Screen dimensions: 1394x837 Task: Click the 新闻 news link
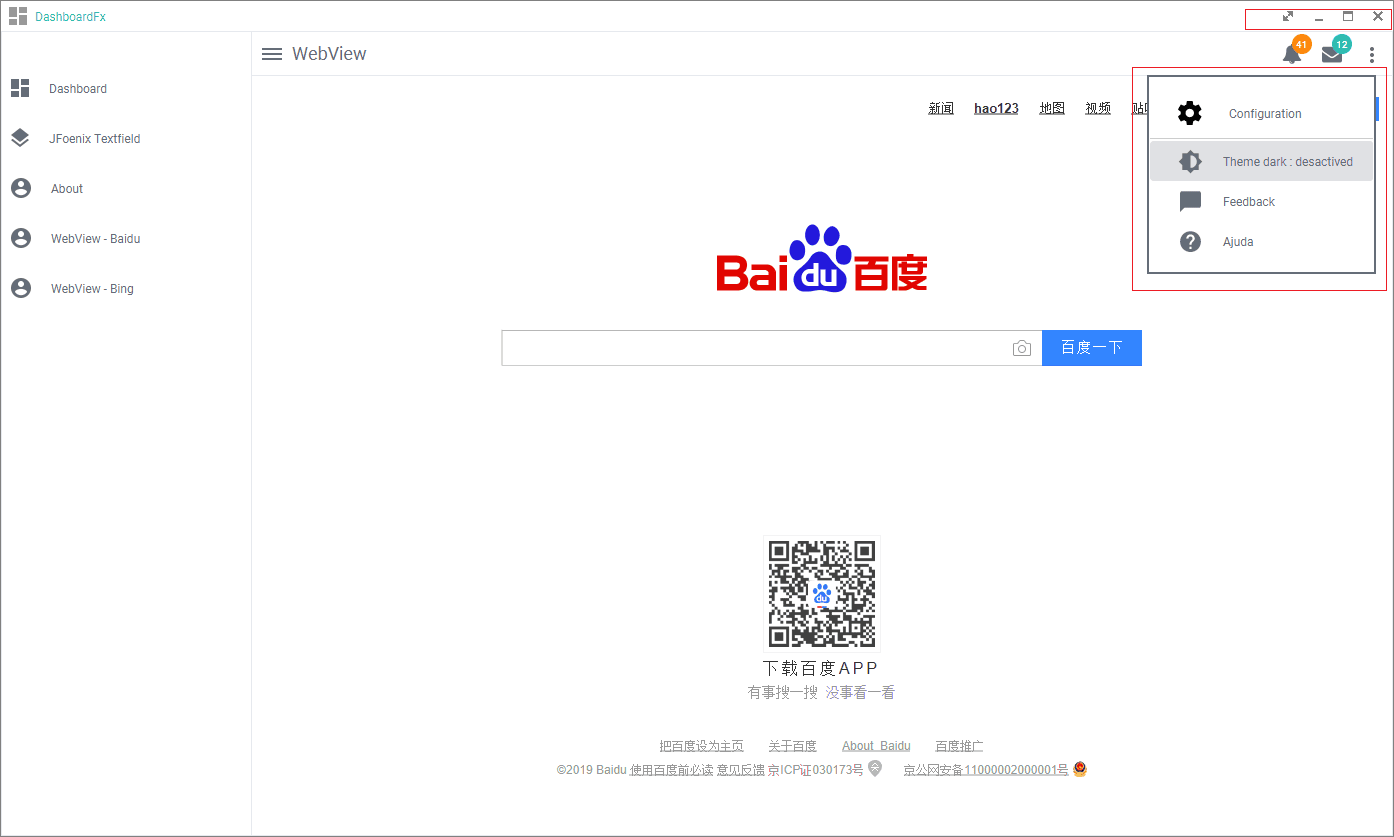pyautogui.click(x=941, y=108)
